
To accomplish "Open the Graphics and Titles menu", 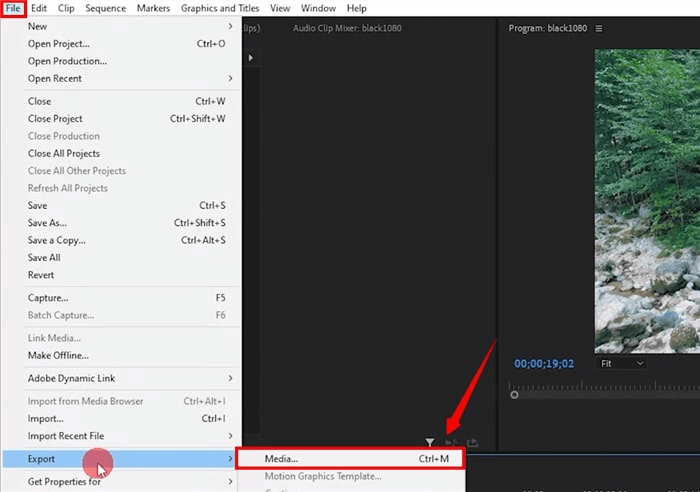I will pos(220,8).
